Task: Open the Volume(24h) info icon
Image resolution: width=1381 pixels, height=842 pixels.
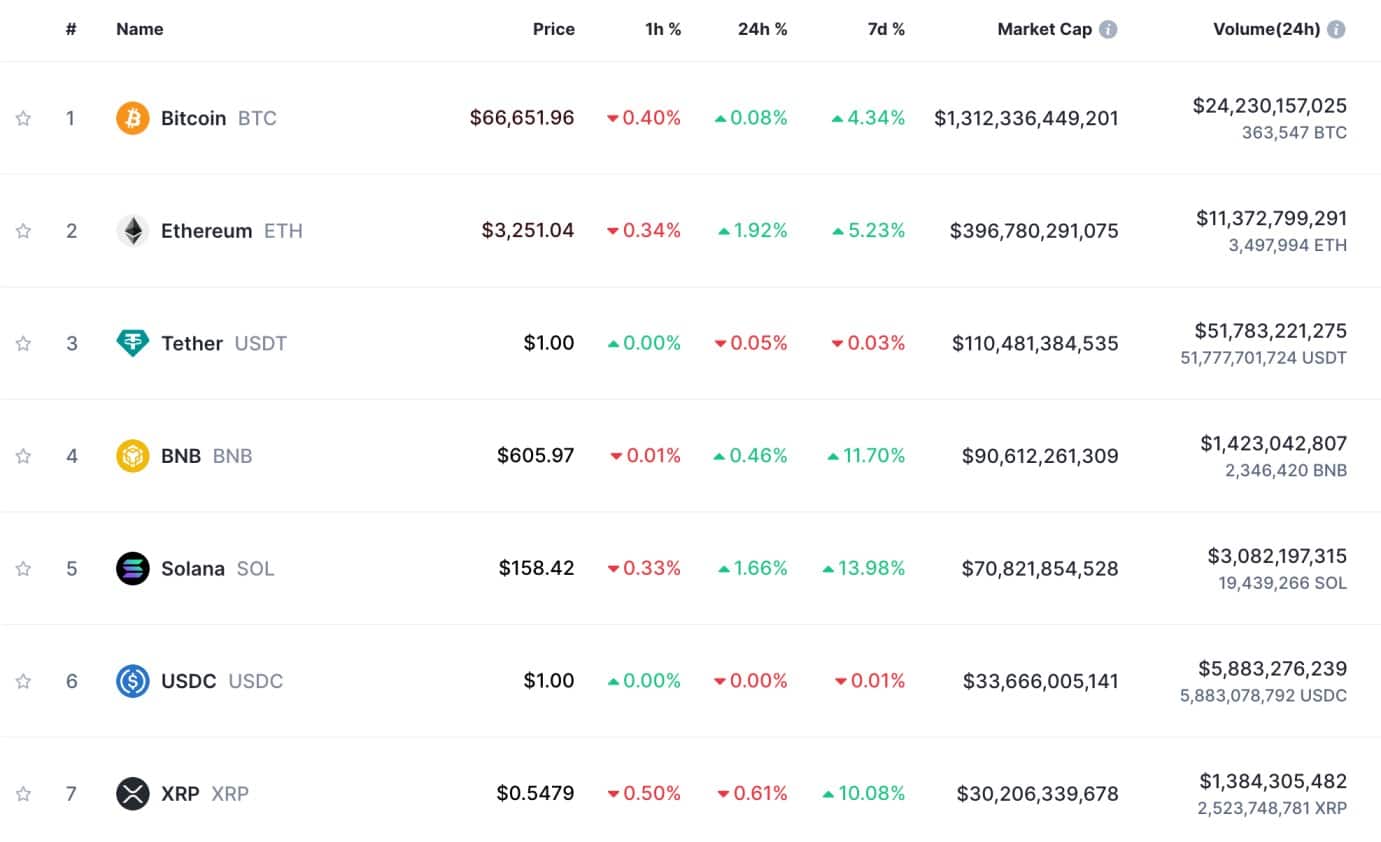Action: click(x=1336, y=29)
